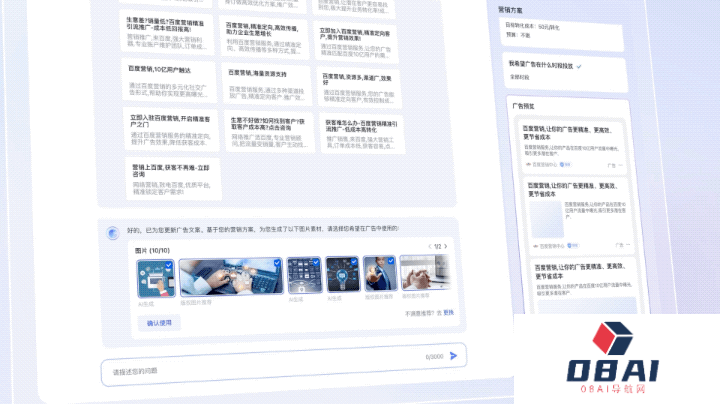
Task: Select ad copy card 百度营销,精准定向,高效传播
Action: [x=264, y=38]
